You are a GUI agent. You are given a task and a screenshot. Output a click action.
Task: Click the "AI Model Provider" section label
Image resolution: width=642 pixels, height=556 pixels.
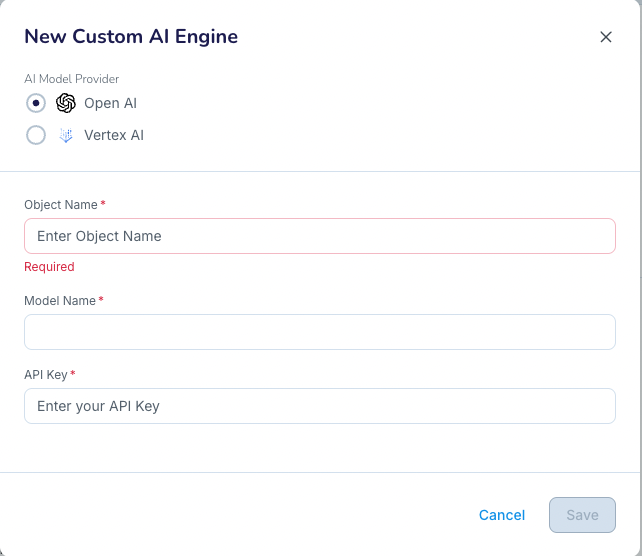click(x=71, y=79)
